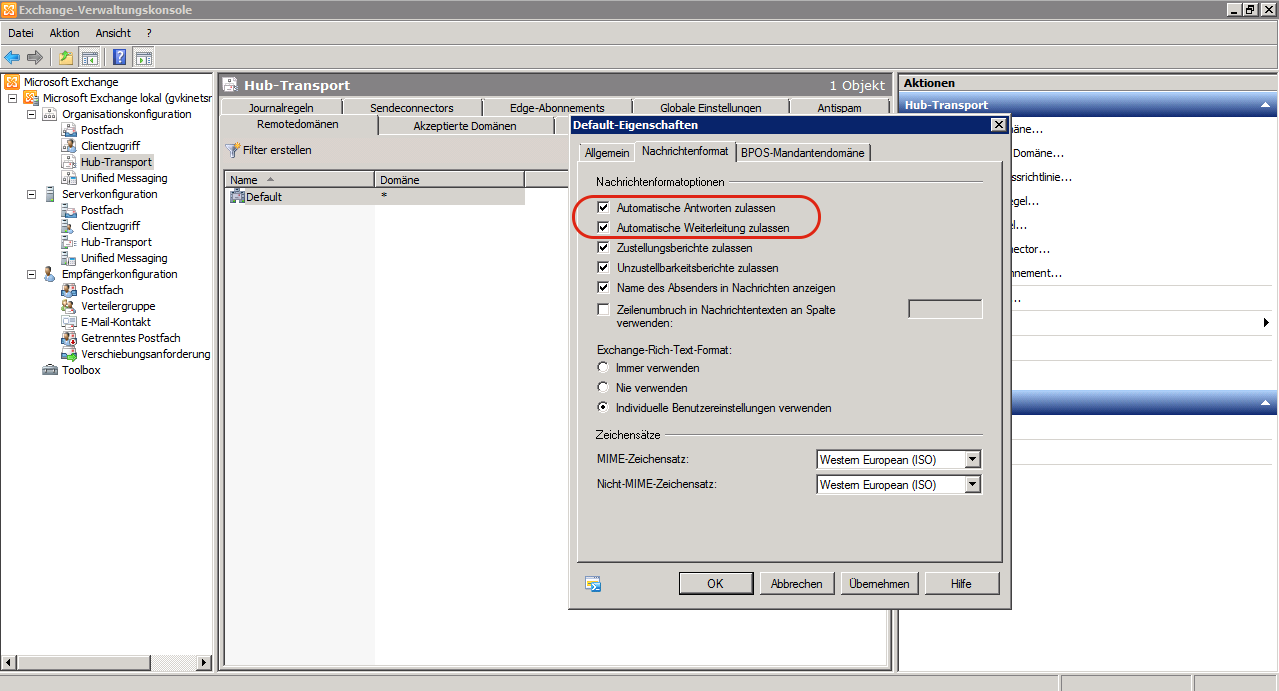Select Individuelle Benutzereinstellungen verwenden radio button

603,407
